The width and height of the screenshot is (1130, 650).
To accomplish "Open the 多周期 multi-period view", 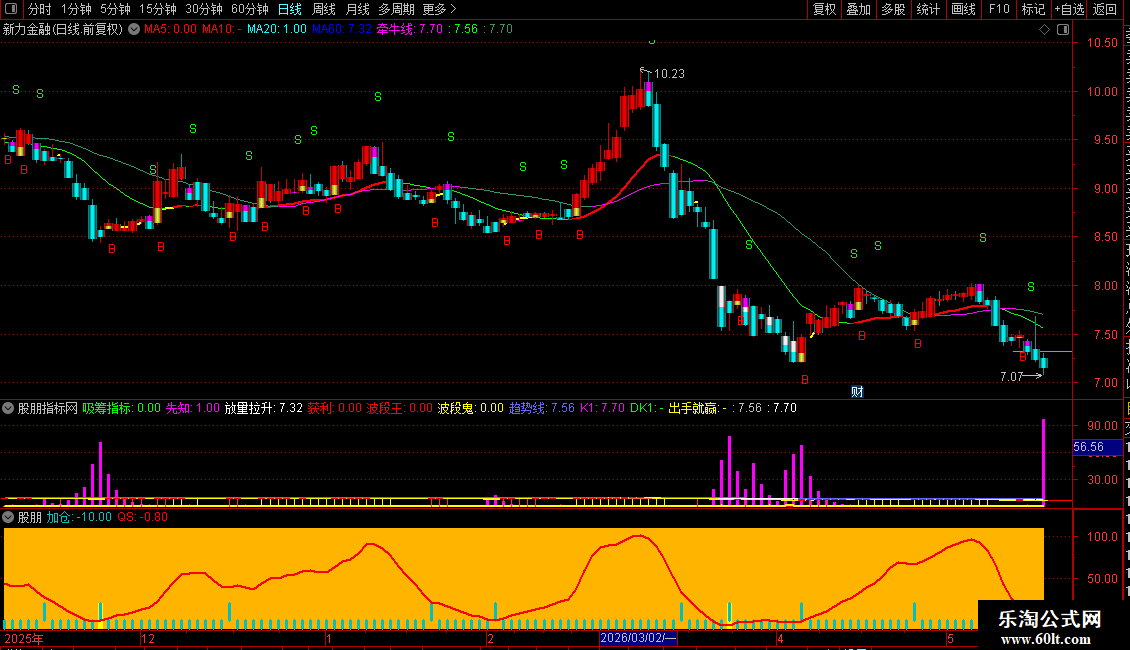I will tap(396, 9).
